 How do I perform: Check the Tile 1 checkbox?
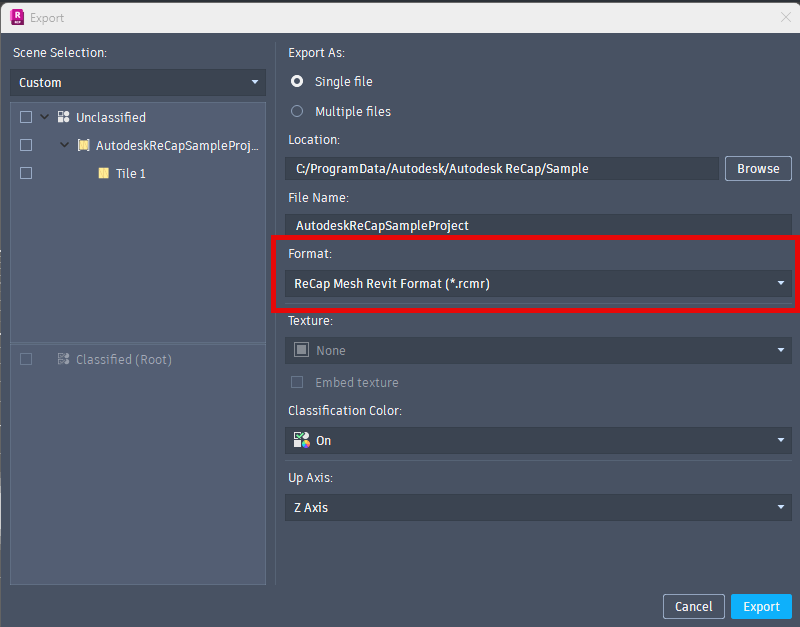pos(26,173)
